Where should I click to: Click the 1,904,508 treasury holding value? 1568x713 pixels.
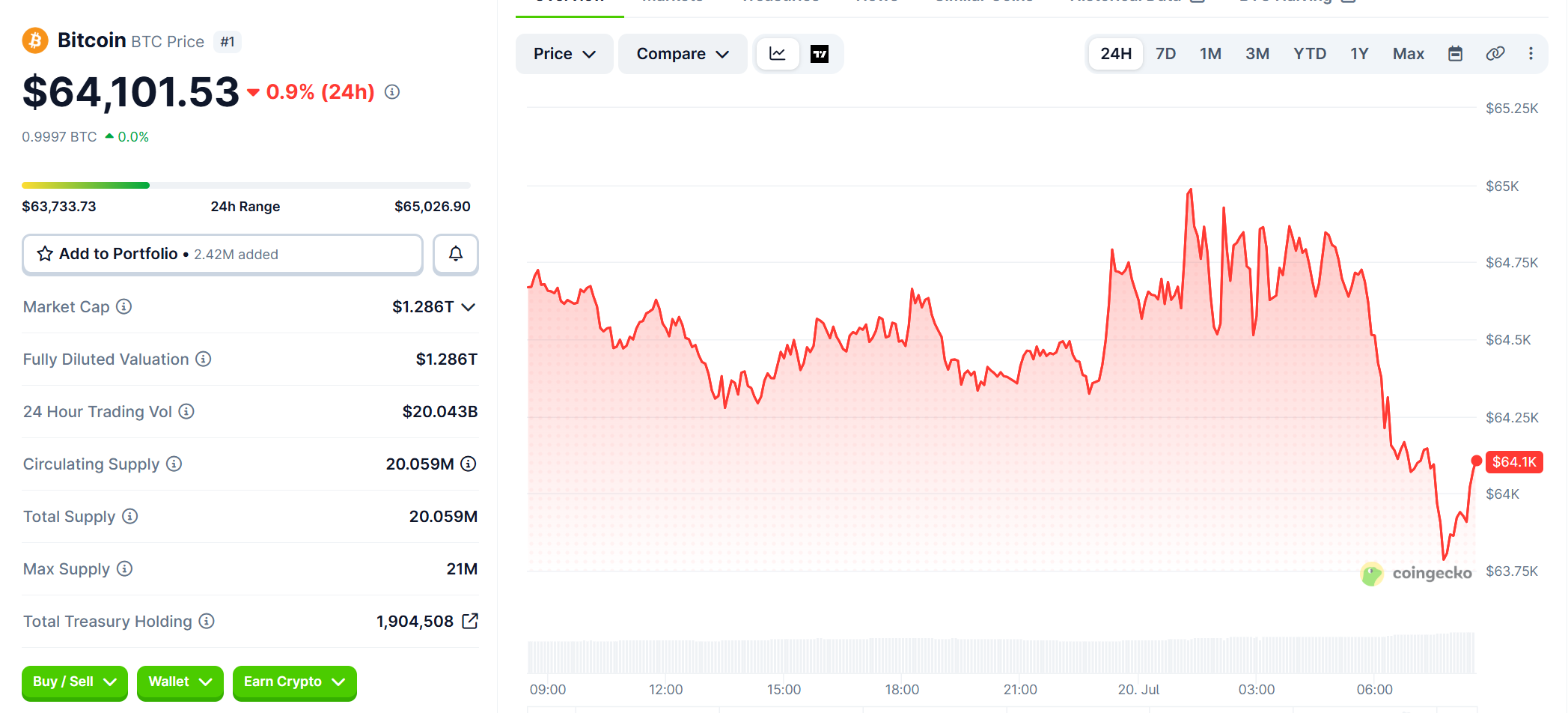click(x=415, y=621)
